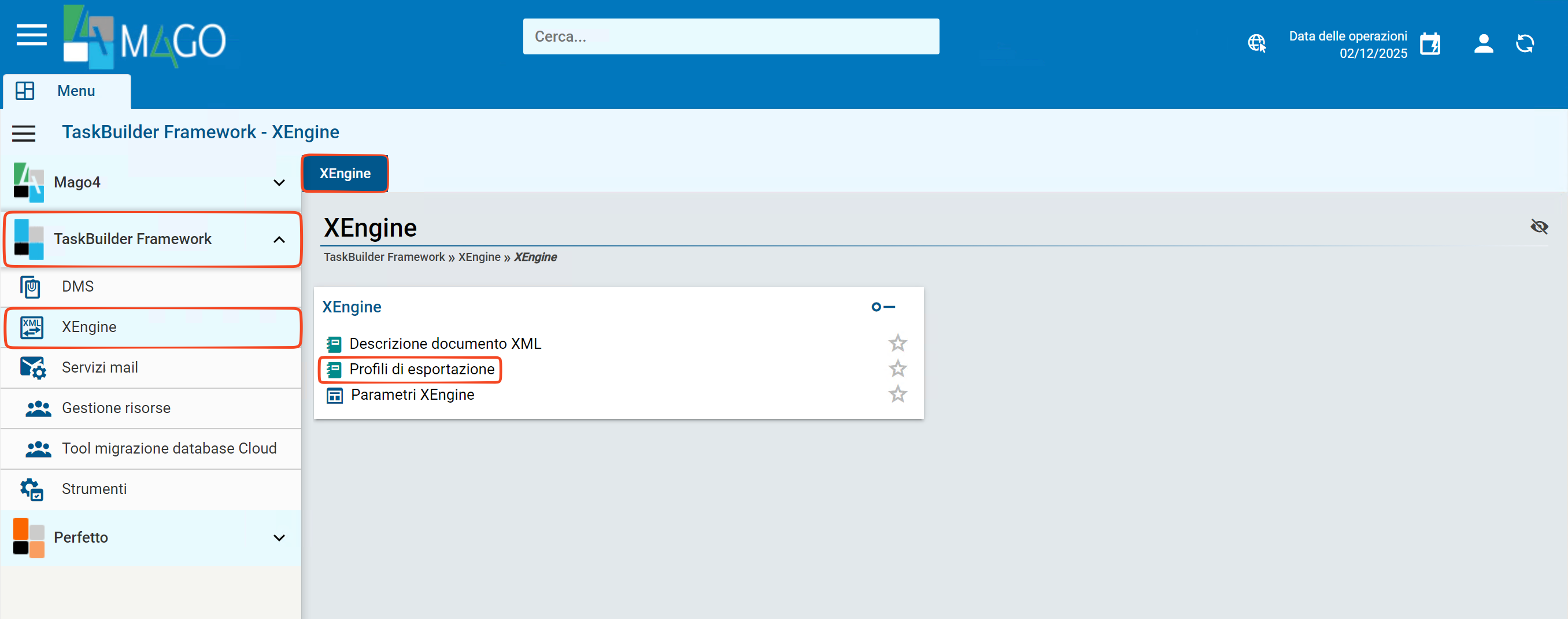Click TaskBuilder Framework in the breadcrumb
This screenshot has width=1568, height=619.
(384, 257)
